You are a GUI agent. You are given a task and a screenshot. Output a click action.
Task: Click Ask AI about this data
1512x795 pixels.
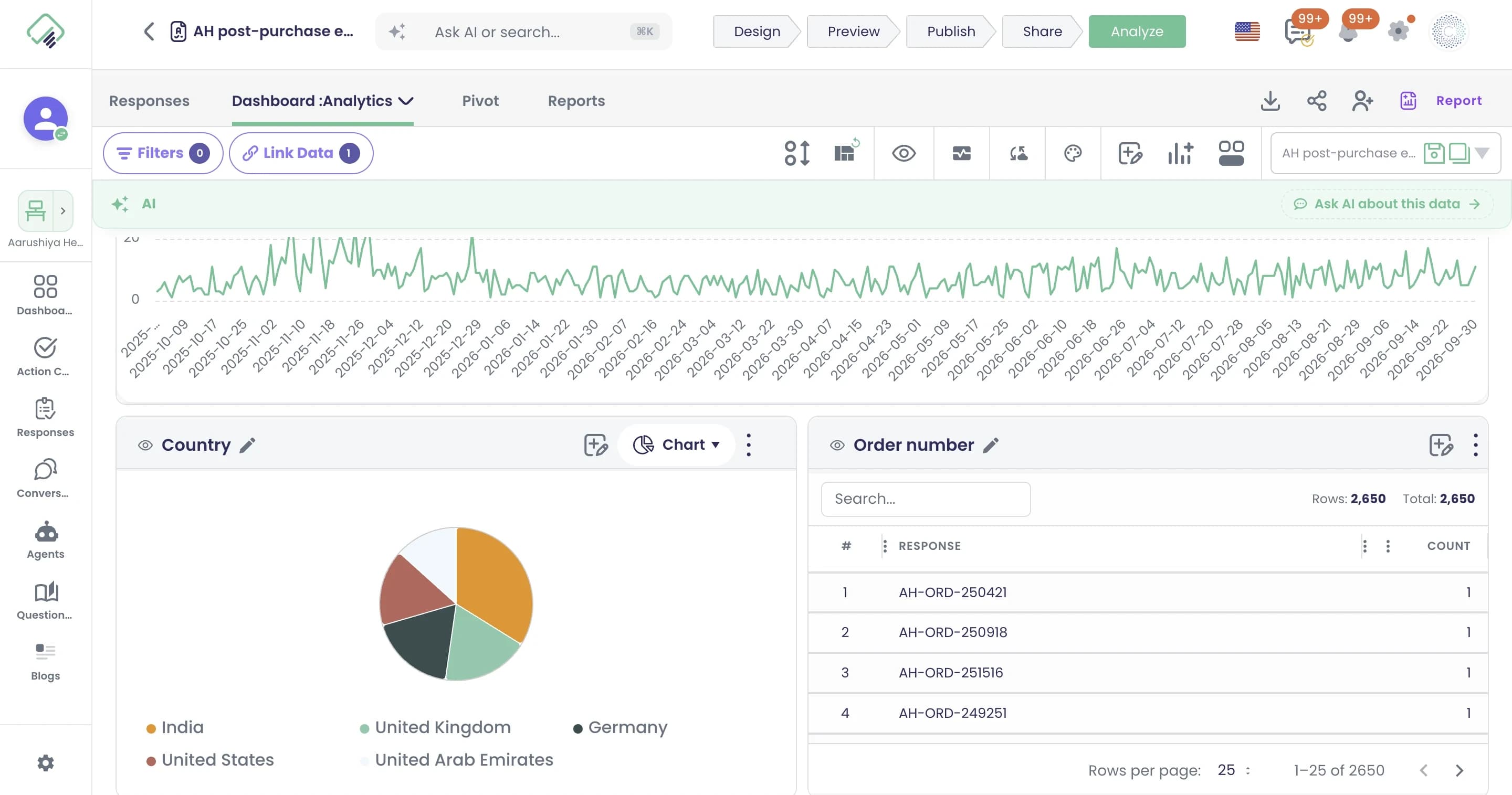(1387, 204)
